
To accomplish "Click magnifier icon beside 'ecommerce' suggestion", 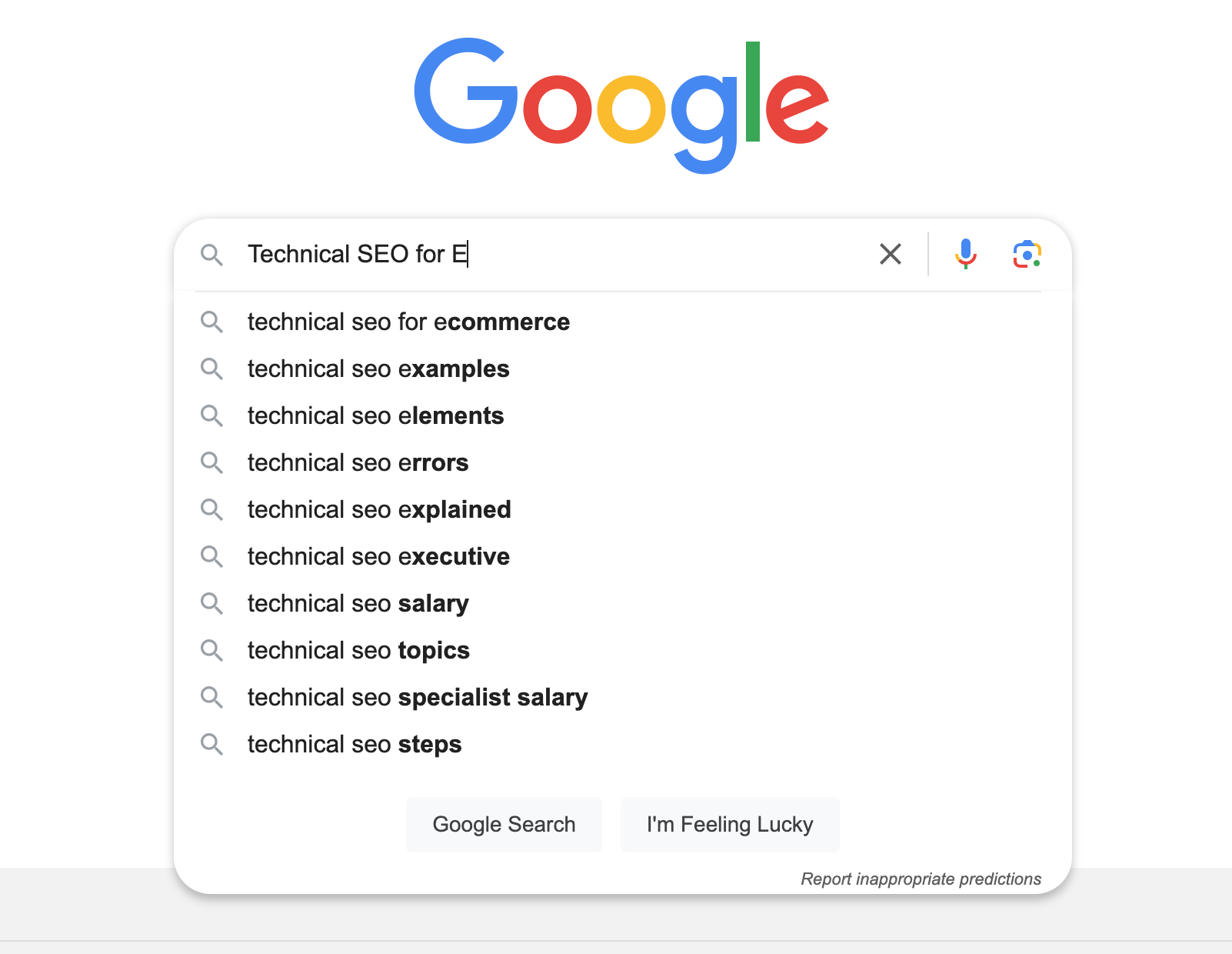I will tap(211, 322).
